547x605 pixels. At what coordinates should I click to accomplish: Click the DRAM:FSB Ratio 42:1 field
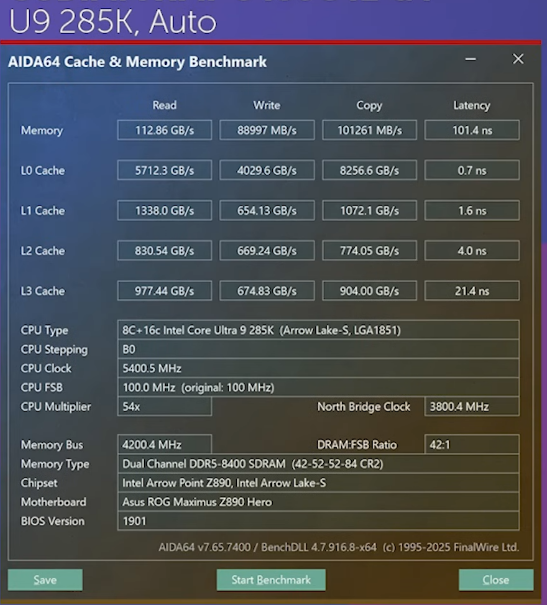(x=472, y=444)
